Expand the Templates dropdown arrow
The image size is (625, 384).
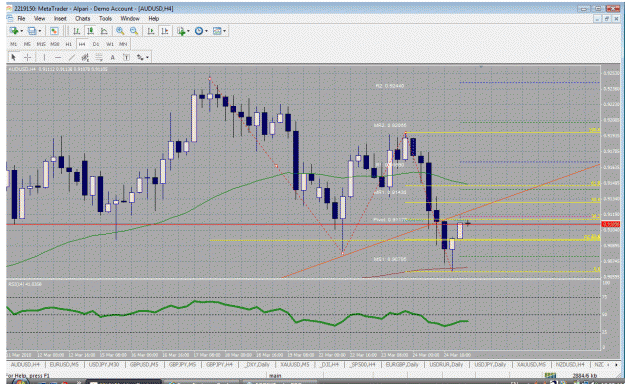(224, 31)
